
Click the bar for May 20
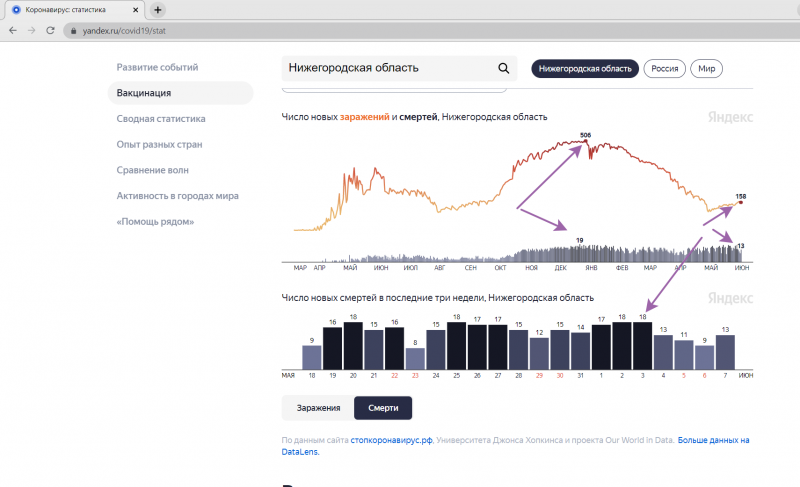pos(352,343)
